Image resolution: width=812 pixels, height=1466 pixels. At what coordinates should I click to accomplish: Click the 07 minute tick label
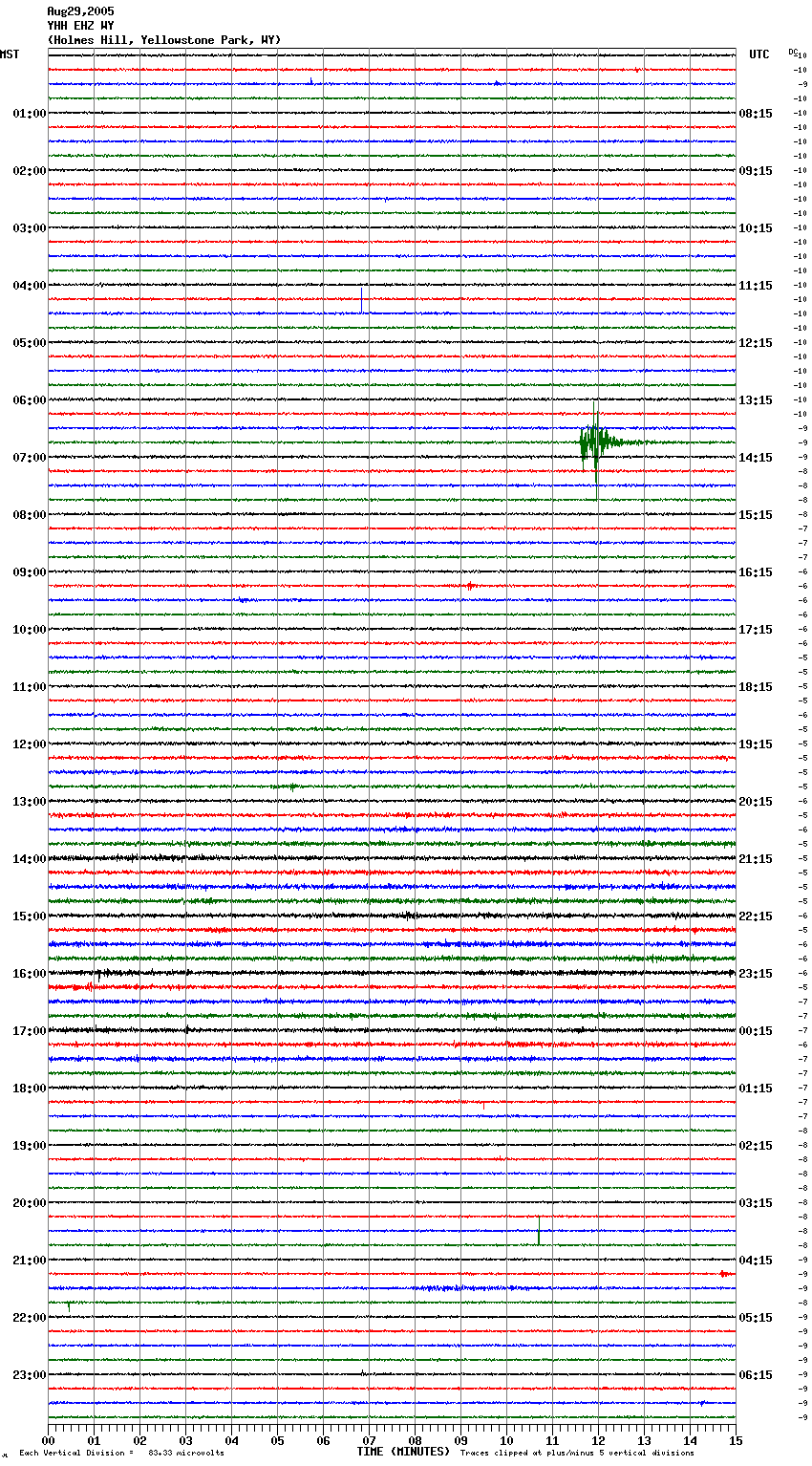point(370,1440)
